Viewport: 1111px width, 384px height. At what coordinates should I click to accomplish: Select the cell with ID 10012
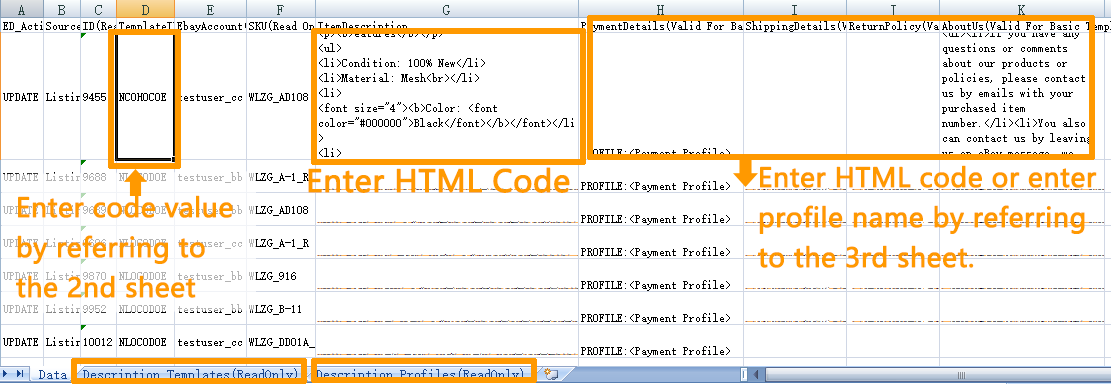point(98,341)
